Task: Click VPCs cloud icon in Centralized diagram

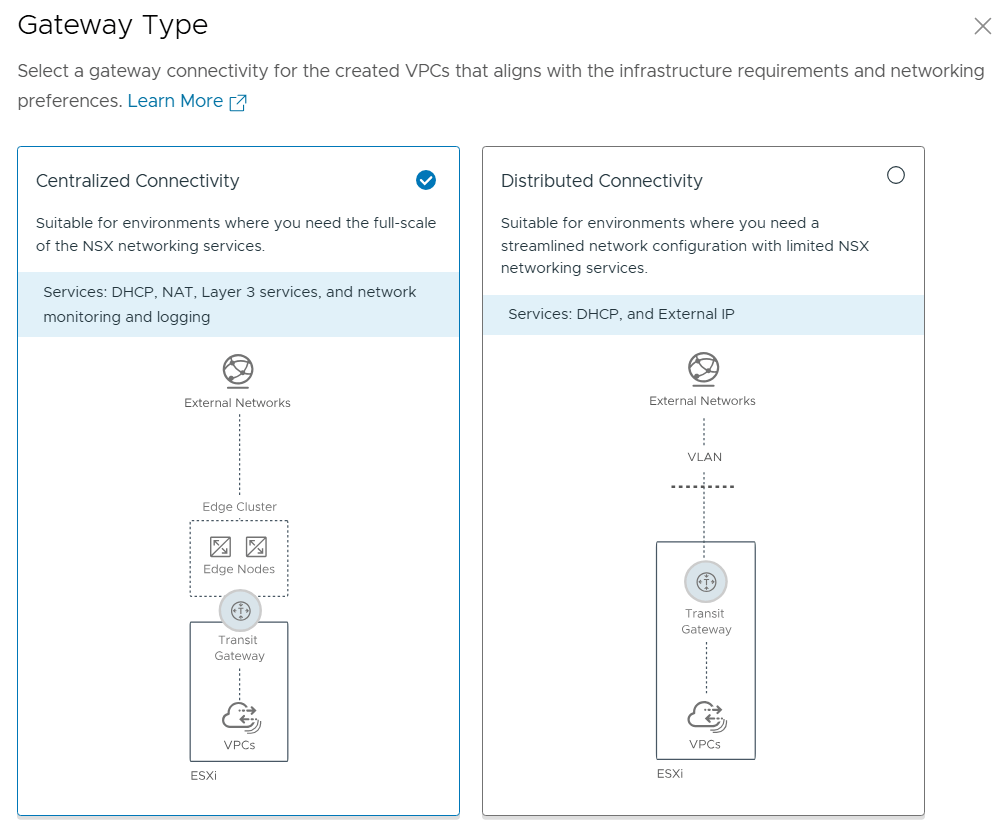Action: 240,718
